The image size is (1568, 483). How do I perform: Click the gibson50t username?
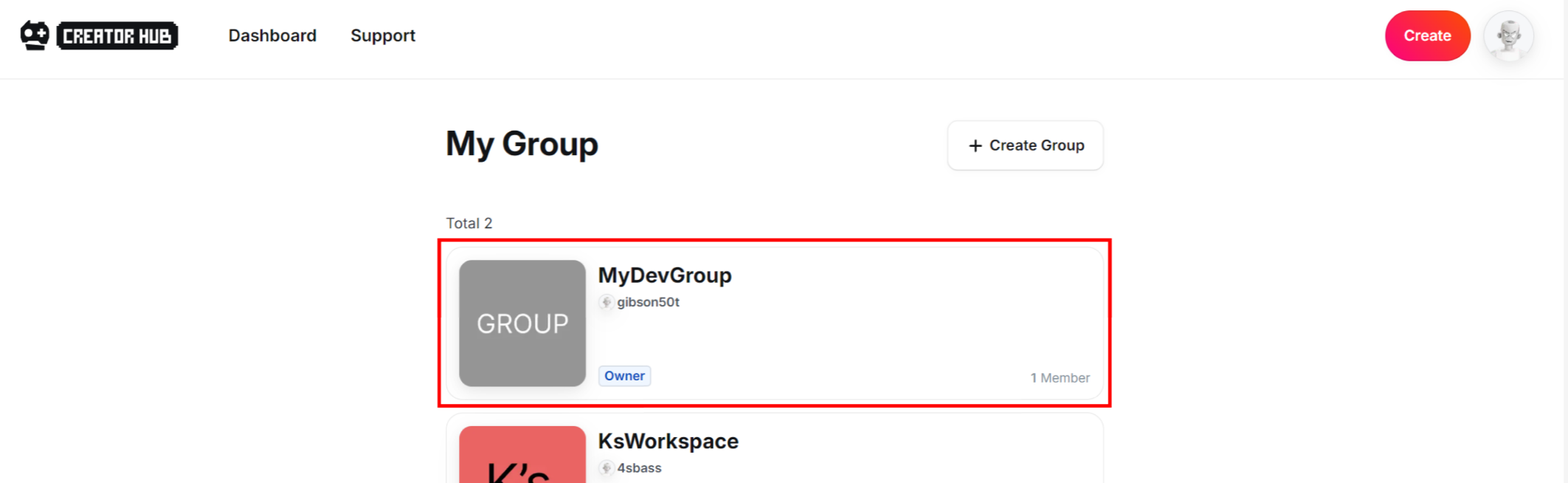648,302
